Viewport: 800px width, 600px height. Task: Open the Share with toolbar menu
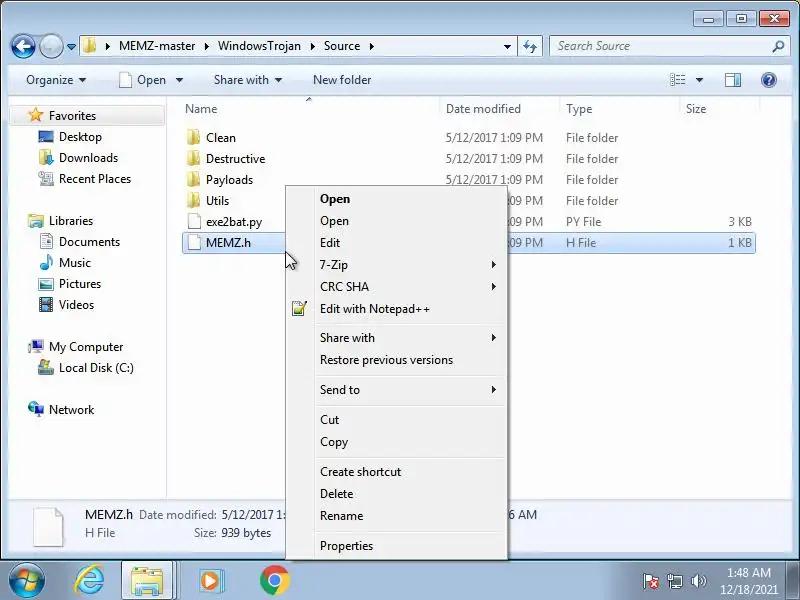click(x=248, y=80)
